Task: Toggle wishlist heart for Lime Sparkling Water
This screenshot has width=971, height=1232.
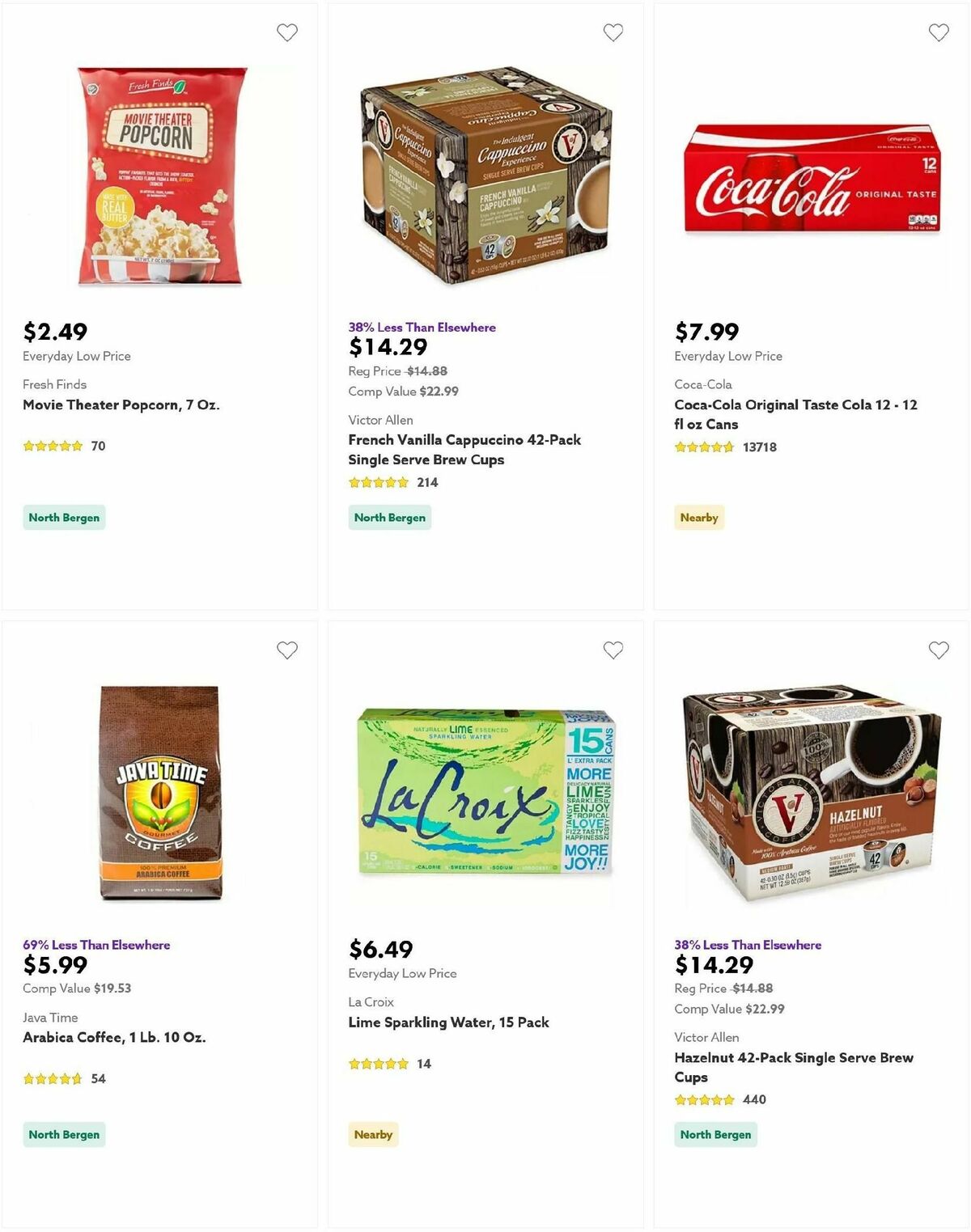Action: tap(613, 650)
